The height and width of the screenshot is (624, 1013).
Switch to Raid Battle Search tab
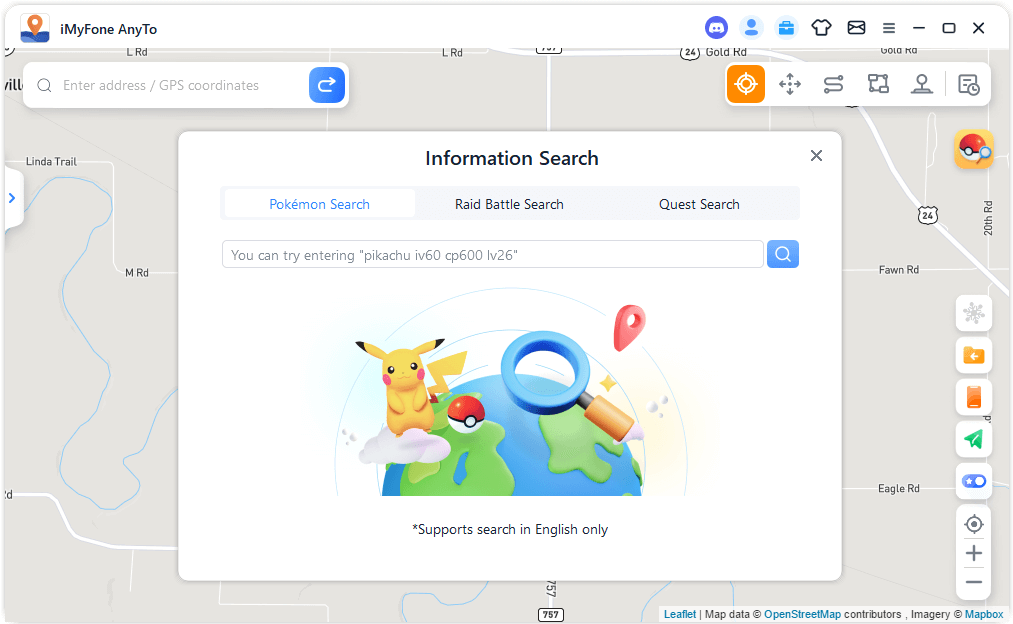(509, 204)
